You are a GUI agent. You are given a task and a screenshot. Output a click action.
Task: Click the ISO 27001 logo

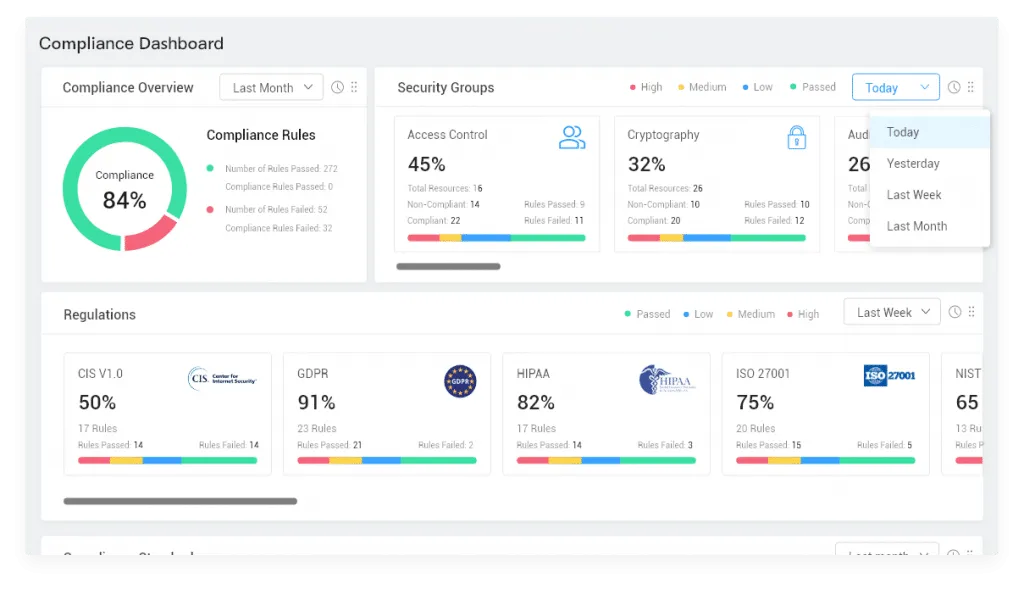point(889,375)
